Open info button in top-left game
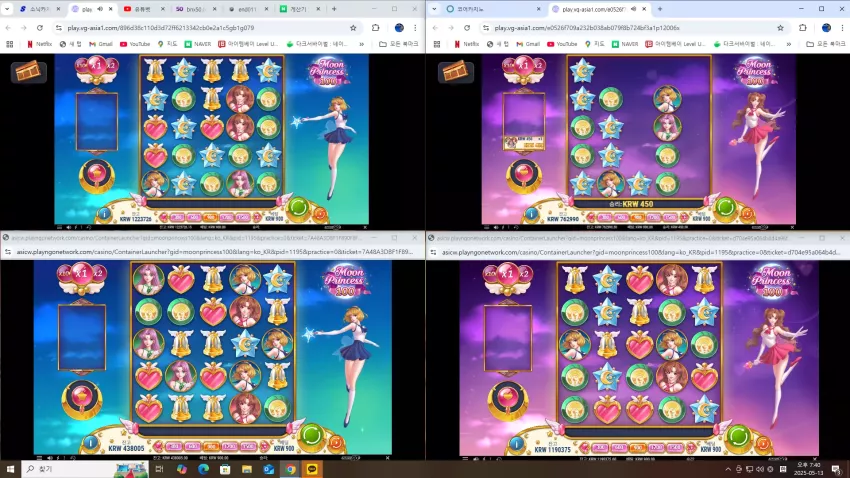850x478 pixels. (x=104, y=214)
